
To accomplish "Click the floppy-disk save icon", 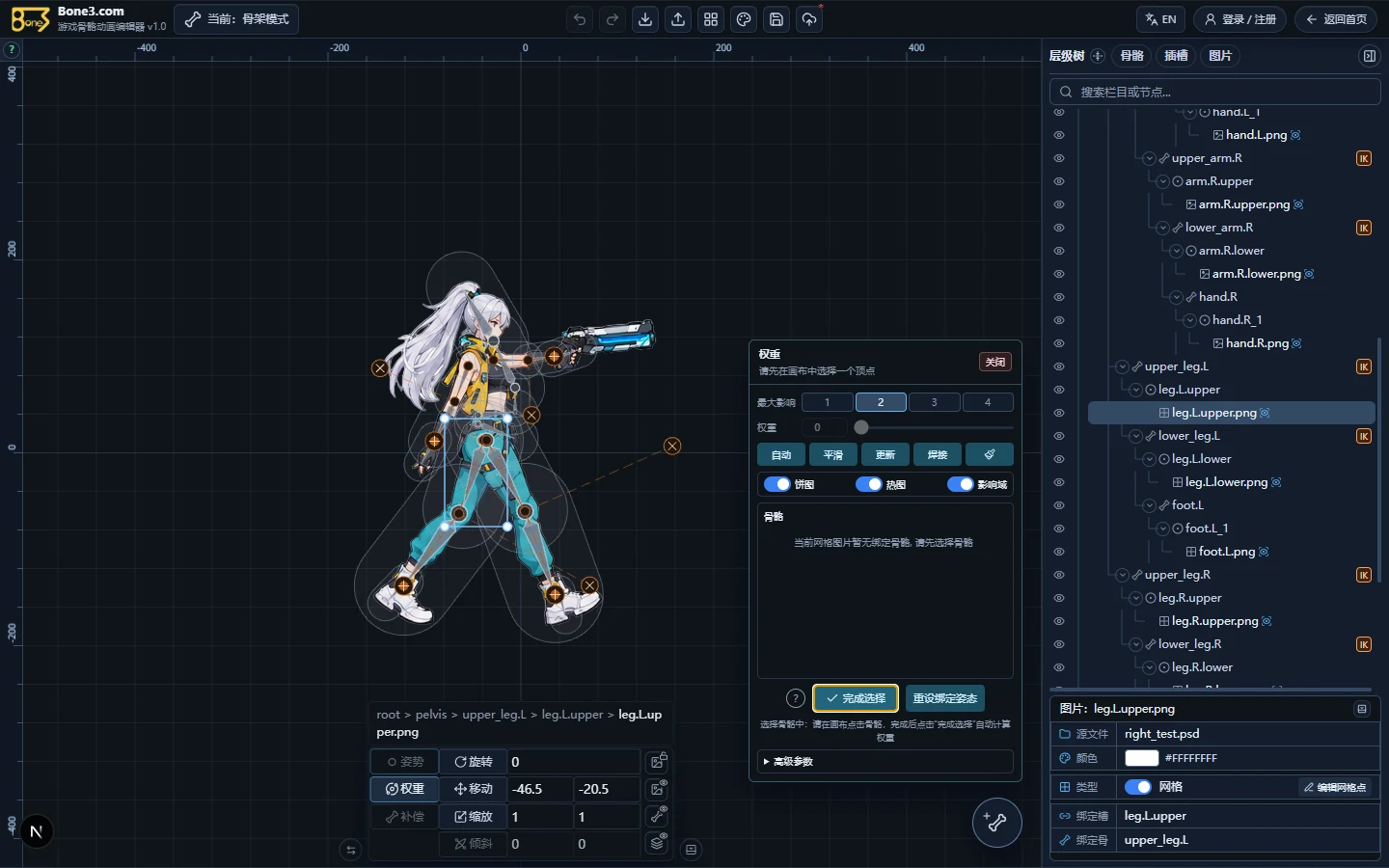I will click(x=776, y=19).
